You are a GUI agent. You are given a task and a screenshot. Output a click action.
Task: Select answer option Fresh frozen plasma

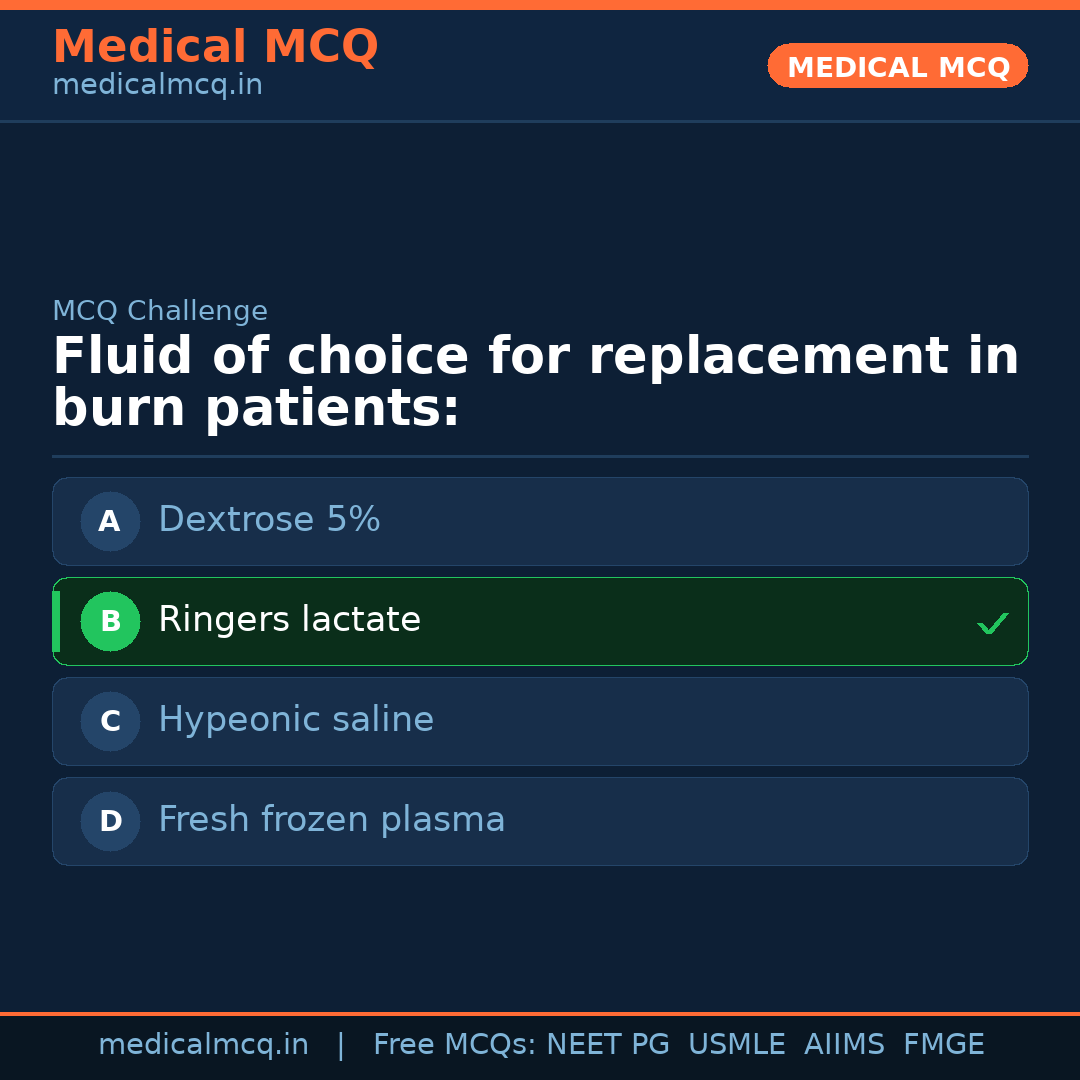540,821
